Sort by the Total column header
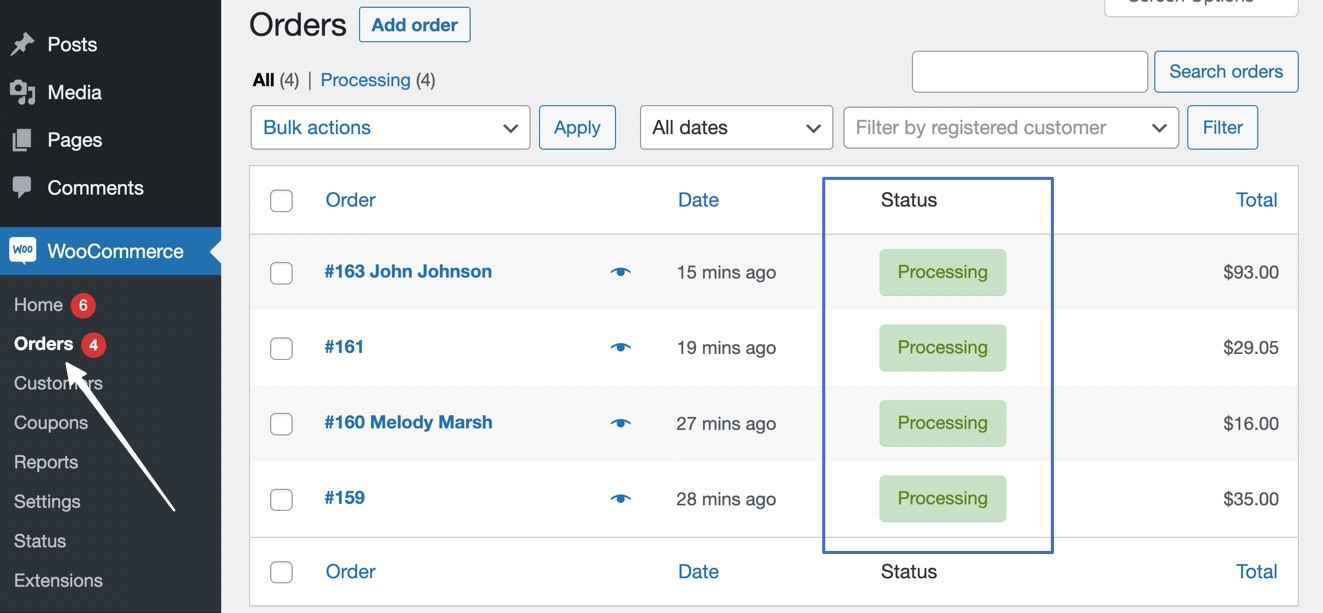 point(1256,200)
